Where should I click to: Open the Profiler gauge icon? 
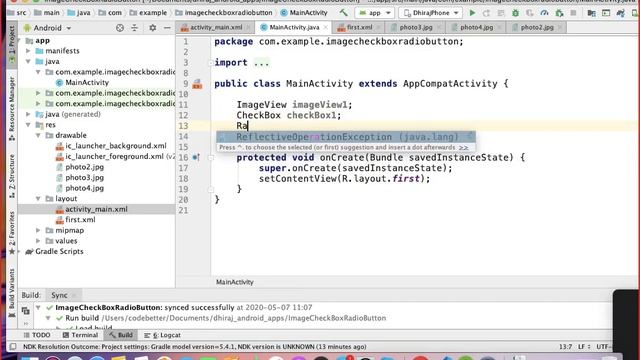point(544,13)
